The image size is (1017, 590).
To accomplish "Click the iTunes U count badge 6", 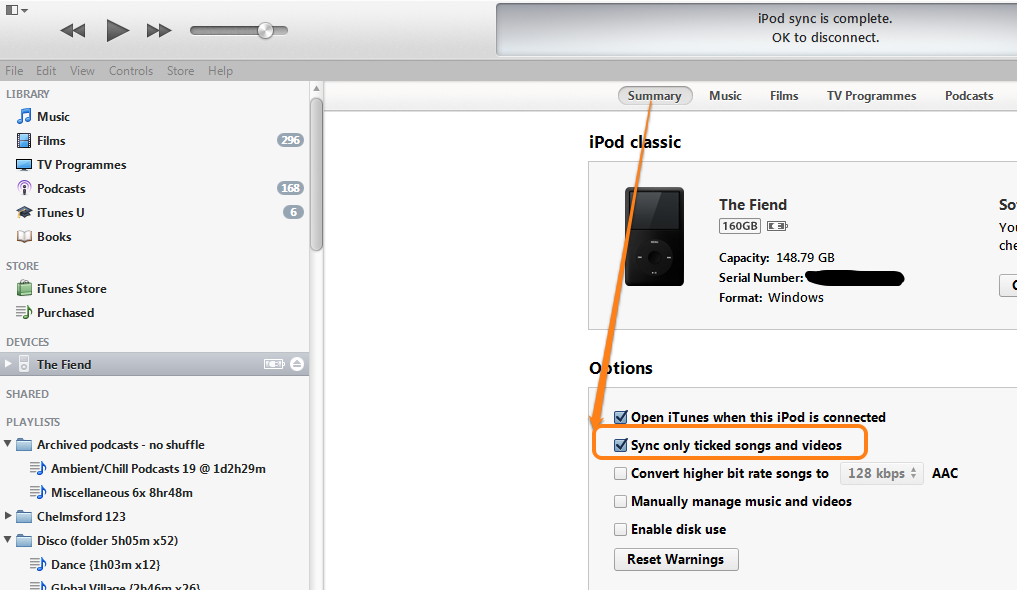I will (293, 212).
